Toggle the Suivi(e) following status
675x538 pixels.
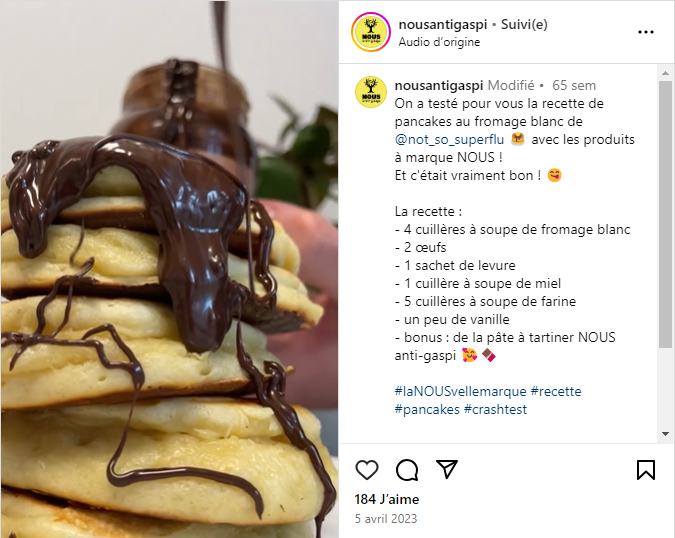pyautogui.click(x=524, y=25)
